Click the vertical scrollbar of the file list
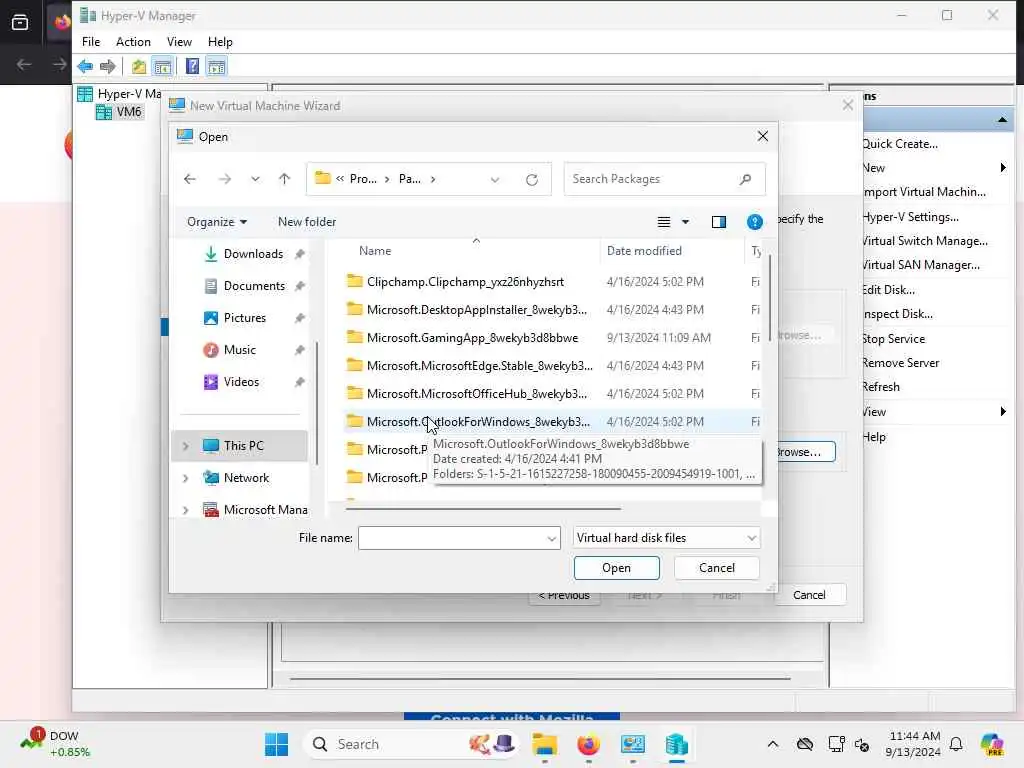The image size is (1024, 768). pyautogui.click(x=771, y=297)
